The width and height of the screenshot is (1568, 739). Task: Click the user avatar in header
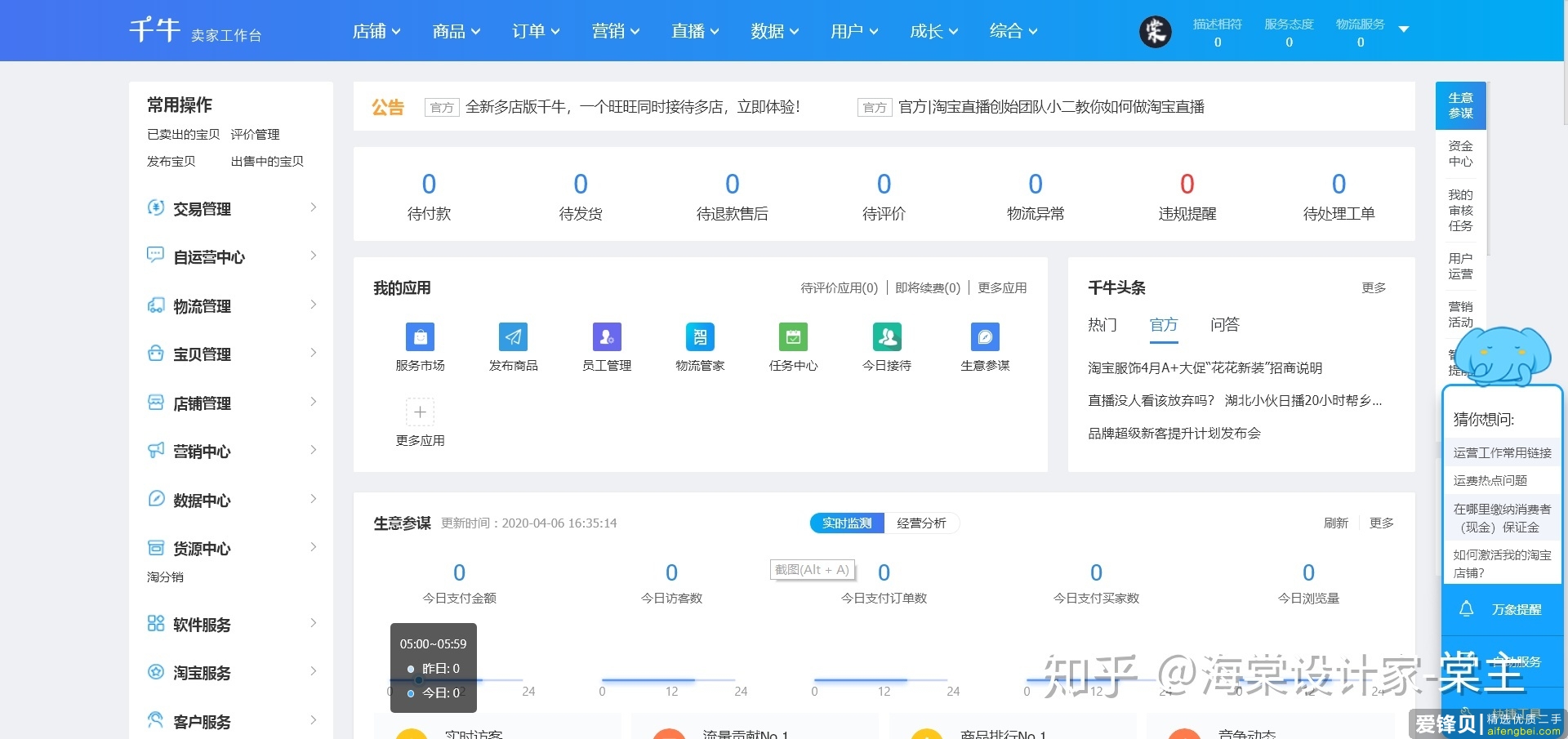(1155, 31)
